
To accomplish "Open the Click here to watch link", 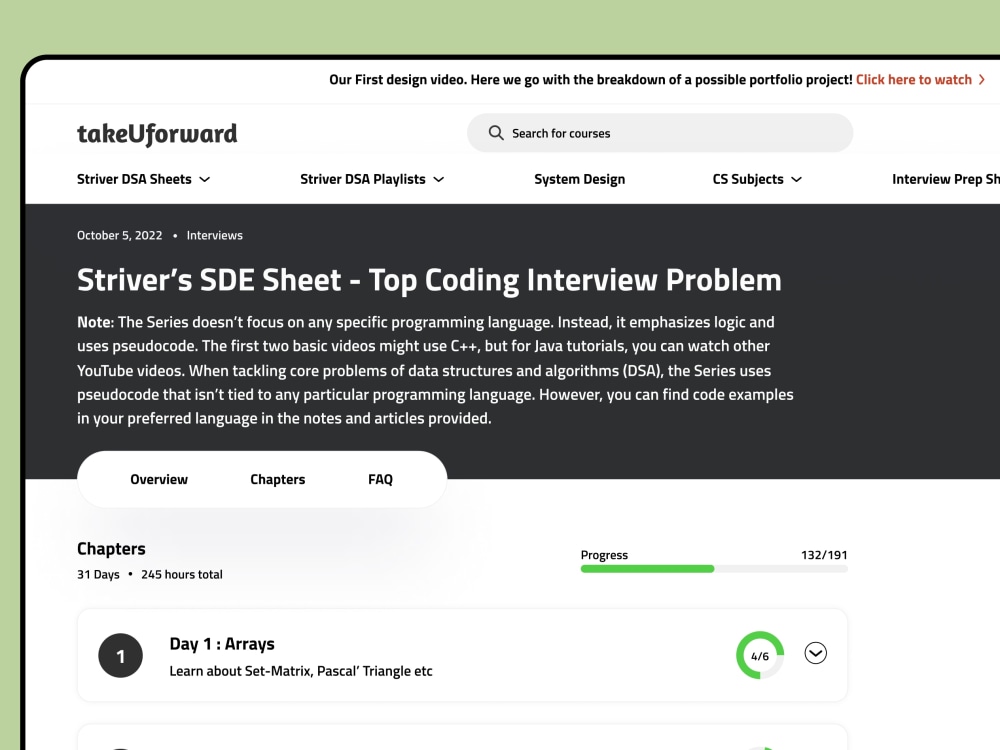I will point(913,80).
